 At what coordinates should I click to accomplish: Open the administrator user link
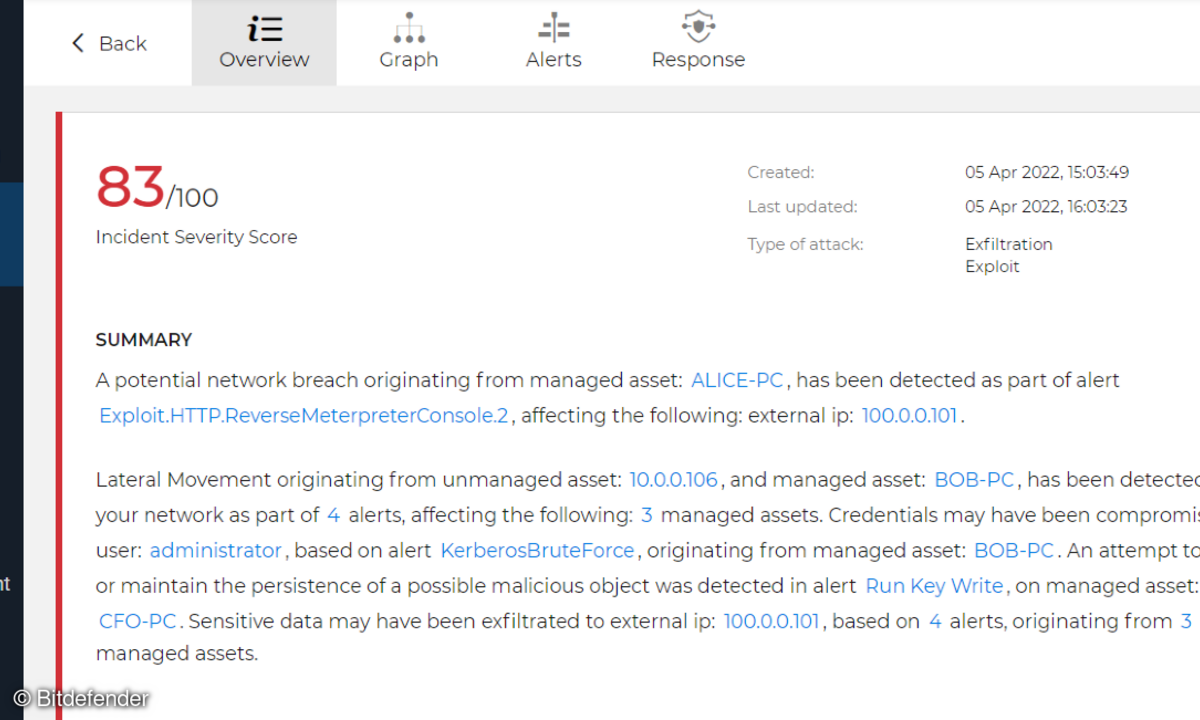tap(216, 550)
